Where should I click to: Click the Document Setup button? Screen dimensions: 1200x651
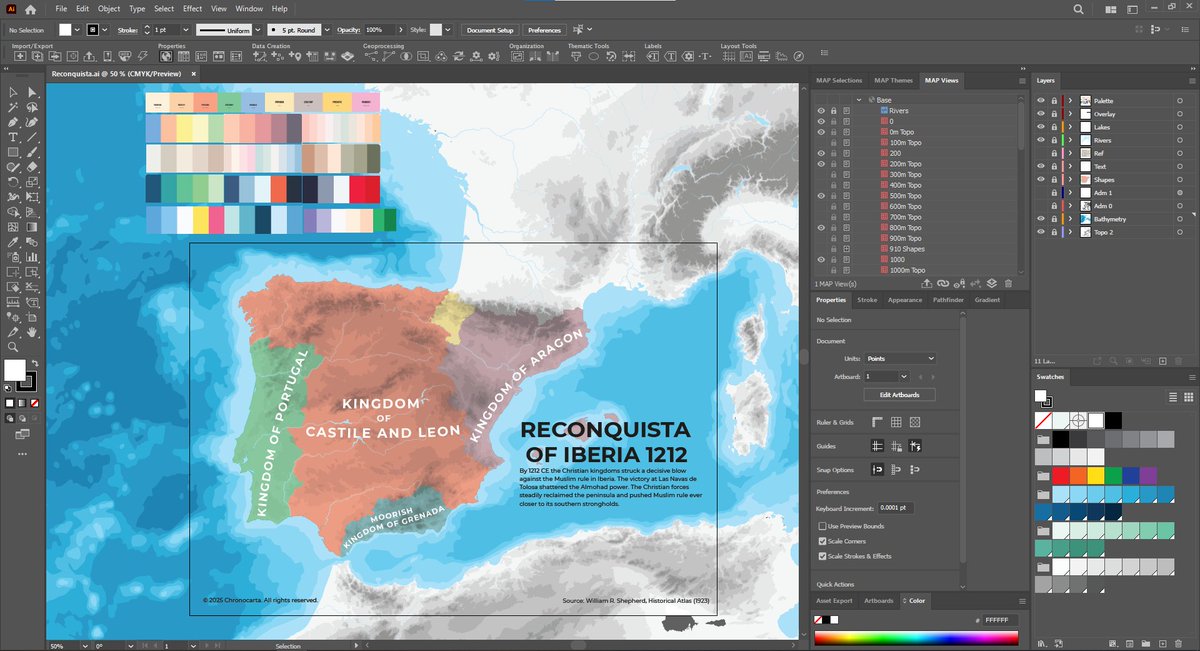click(x=489, y=29)
